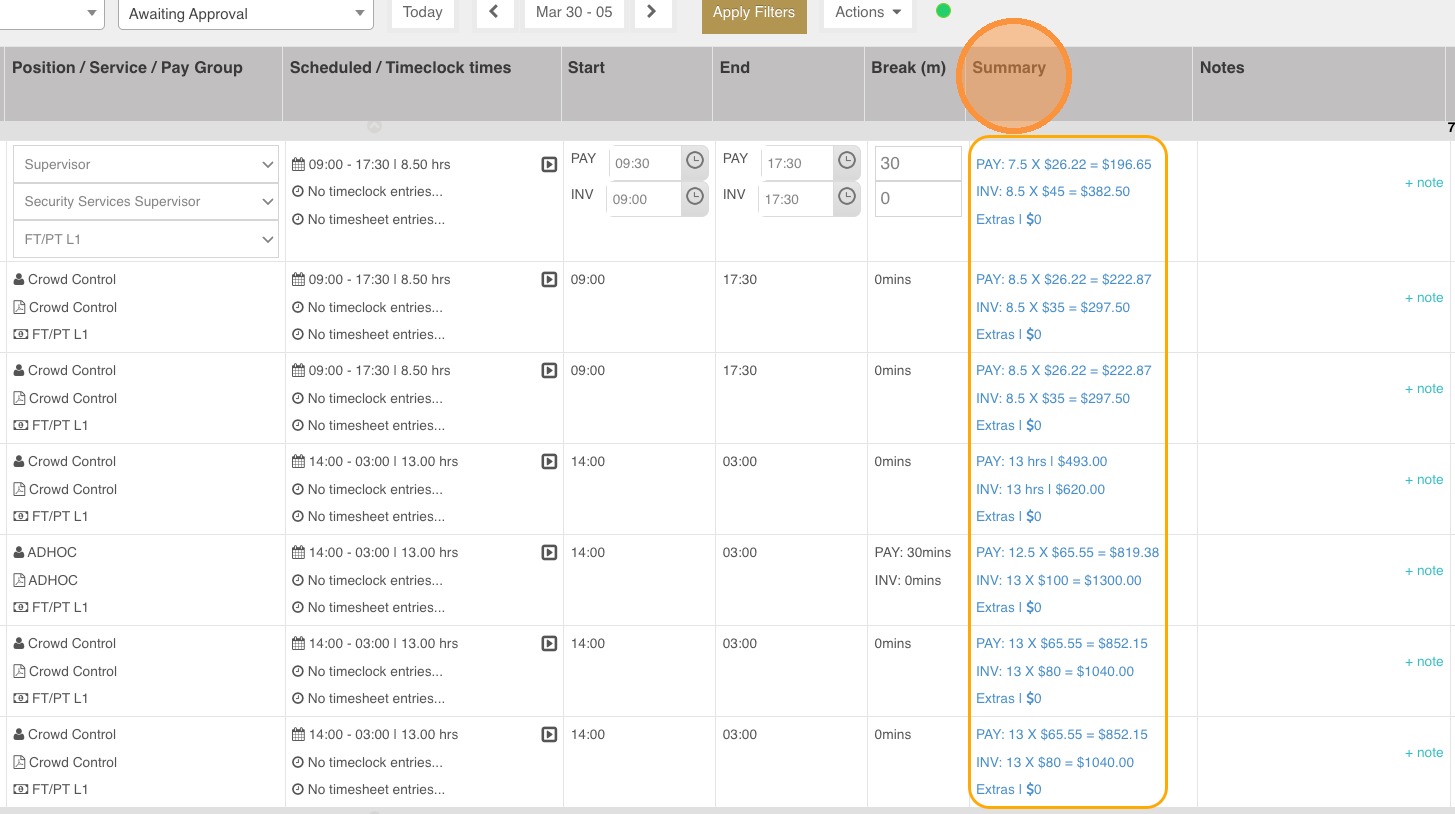Click the clock icon beside PAY start 09:30
This screenshot has width=1455, height=814.
pyautogui.click(x=694, y=161)
